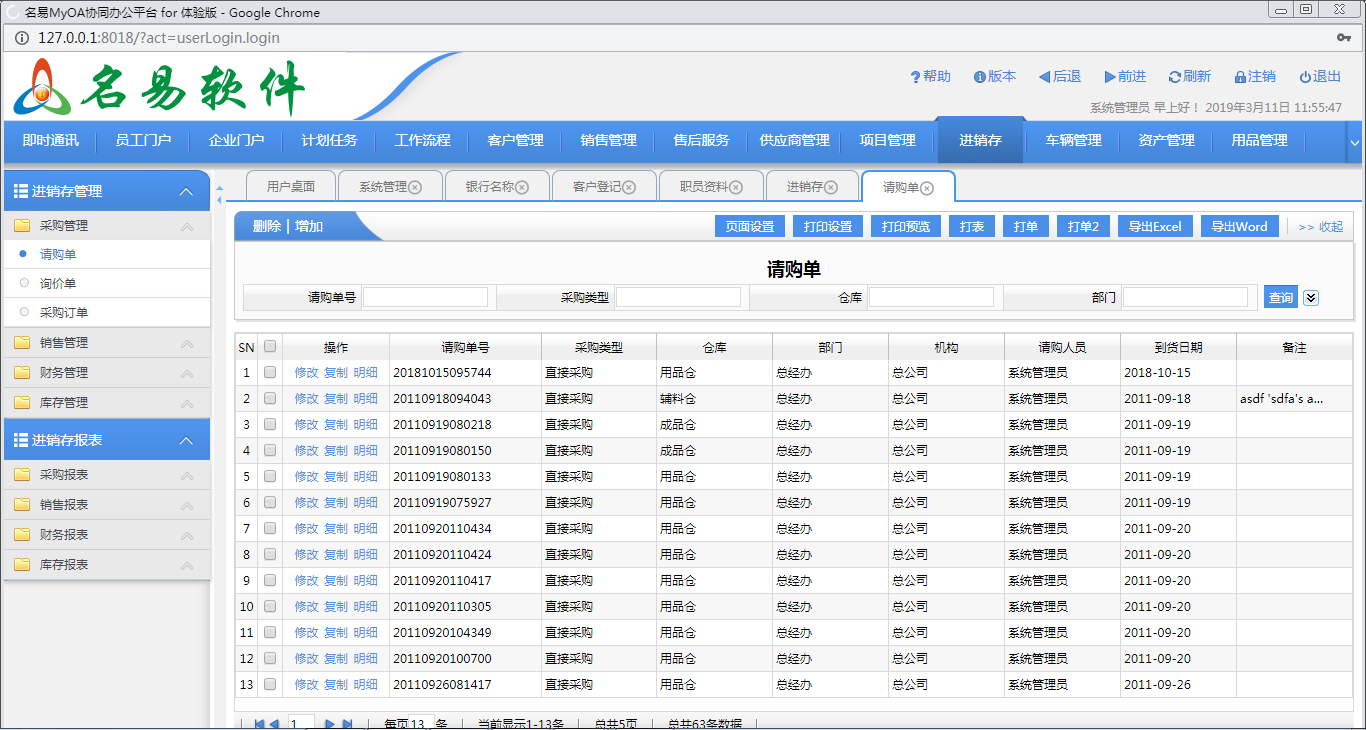Select the checkbox on row 5

270,476
